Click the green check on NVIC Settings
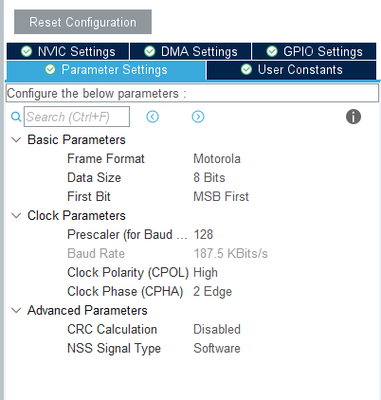The height and width of the screenshot is (400, 381). click(x=26, y=51)
